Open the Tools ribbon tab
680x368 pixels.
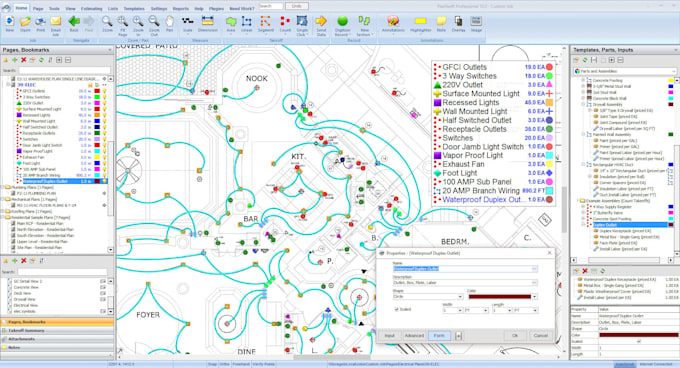click(x=54, y=8)
